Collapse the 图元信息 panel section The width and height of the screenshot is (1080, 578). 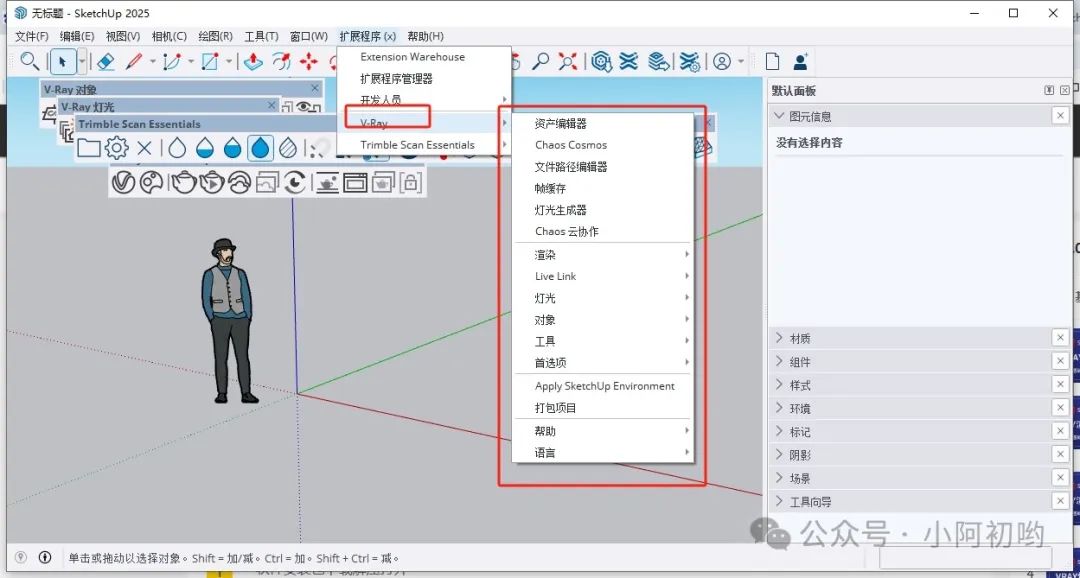click(x=779, y=116)
